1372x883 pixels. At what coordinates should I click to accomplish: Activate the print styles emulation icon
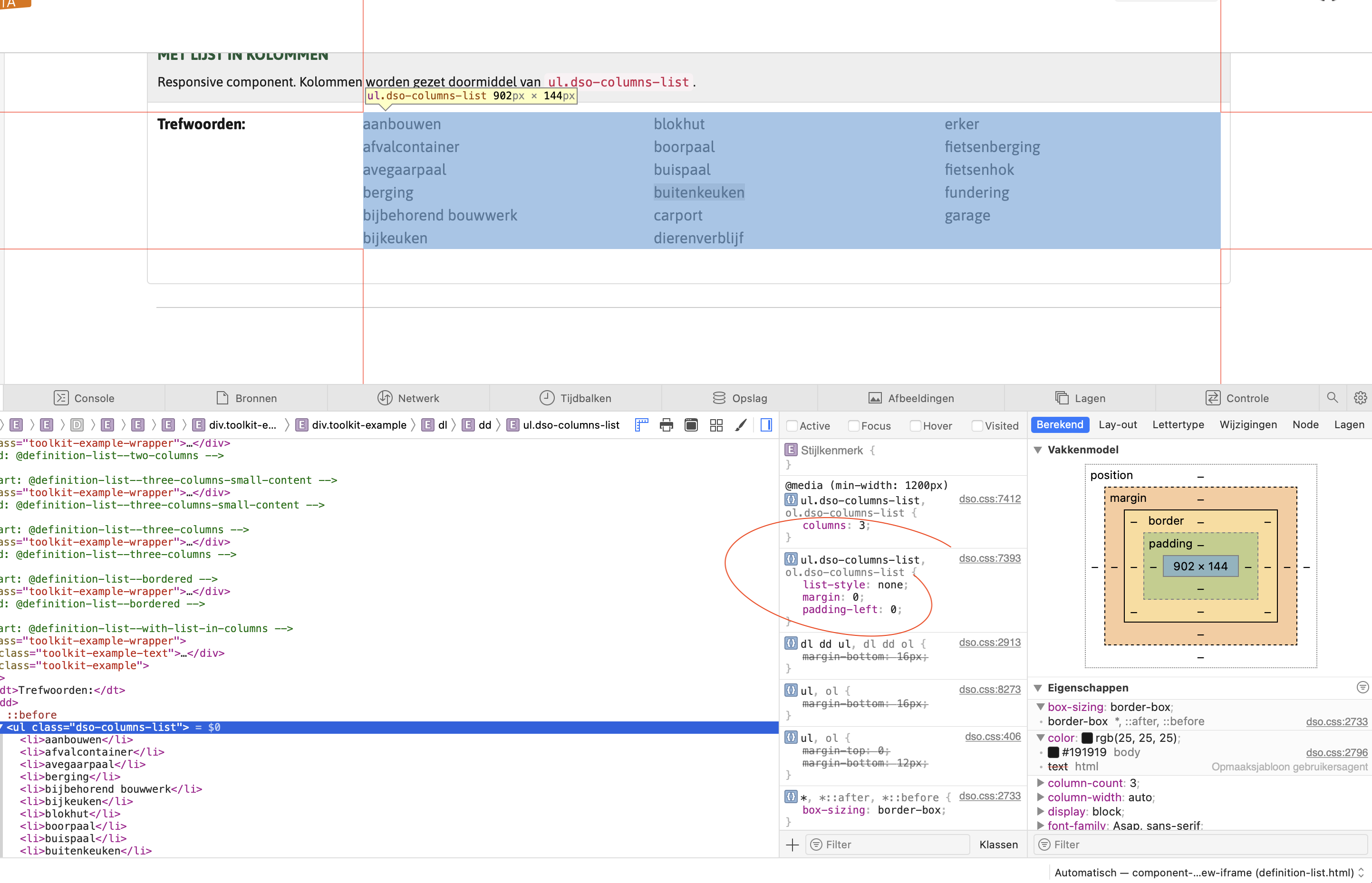coord(666,425)
